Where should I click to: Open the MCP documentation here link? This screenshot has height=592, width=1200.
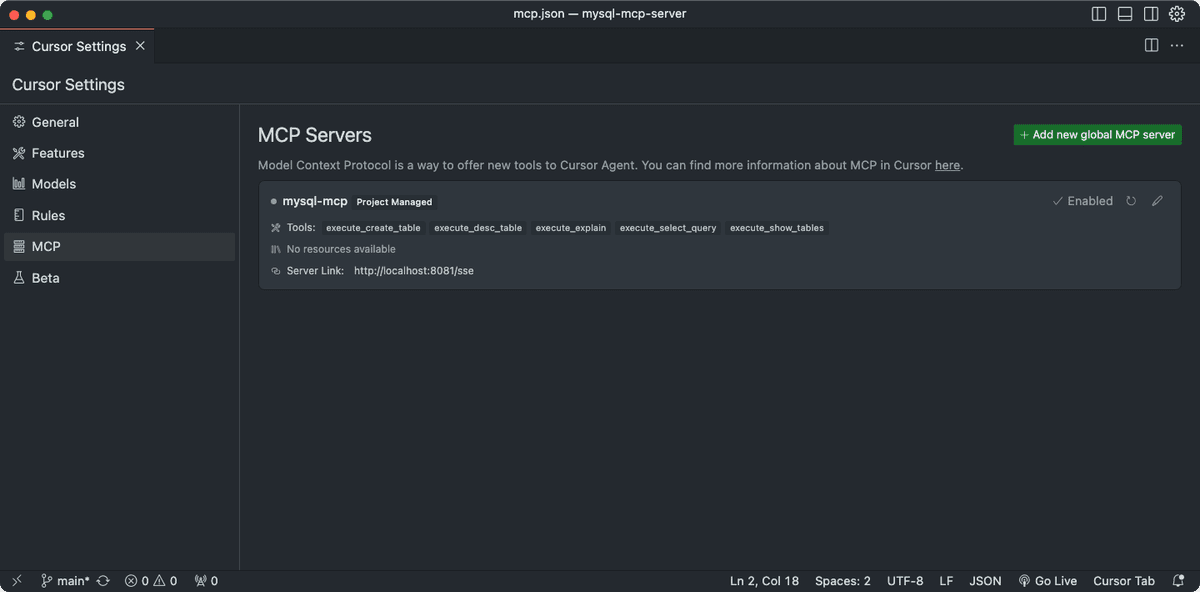pos(947,165)
